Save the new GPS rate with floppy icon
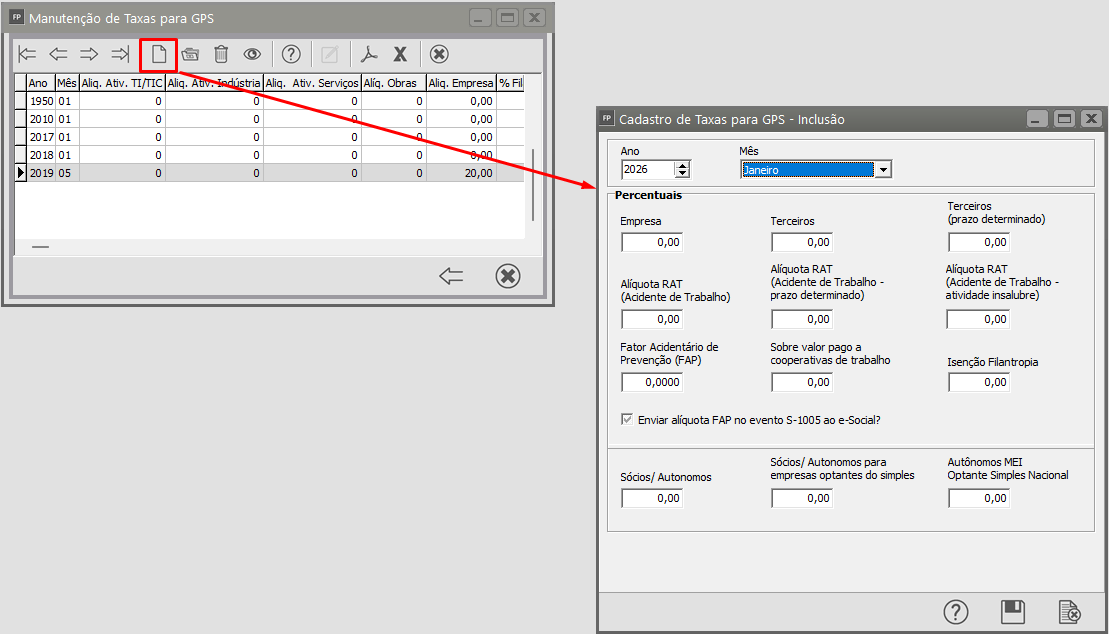Viewport: 1109px width, 634px height. (1013, 611)
